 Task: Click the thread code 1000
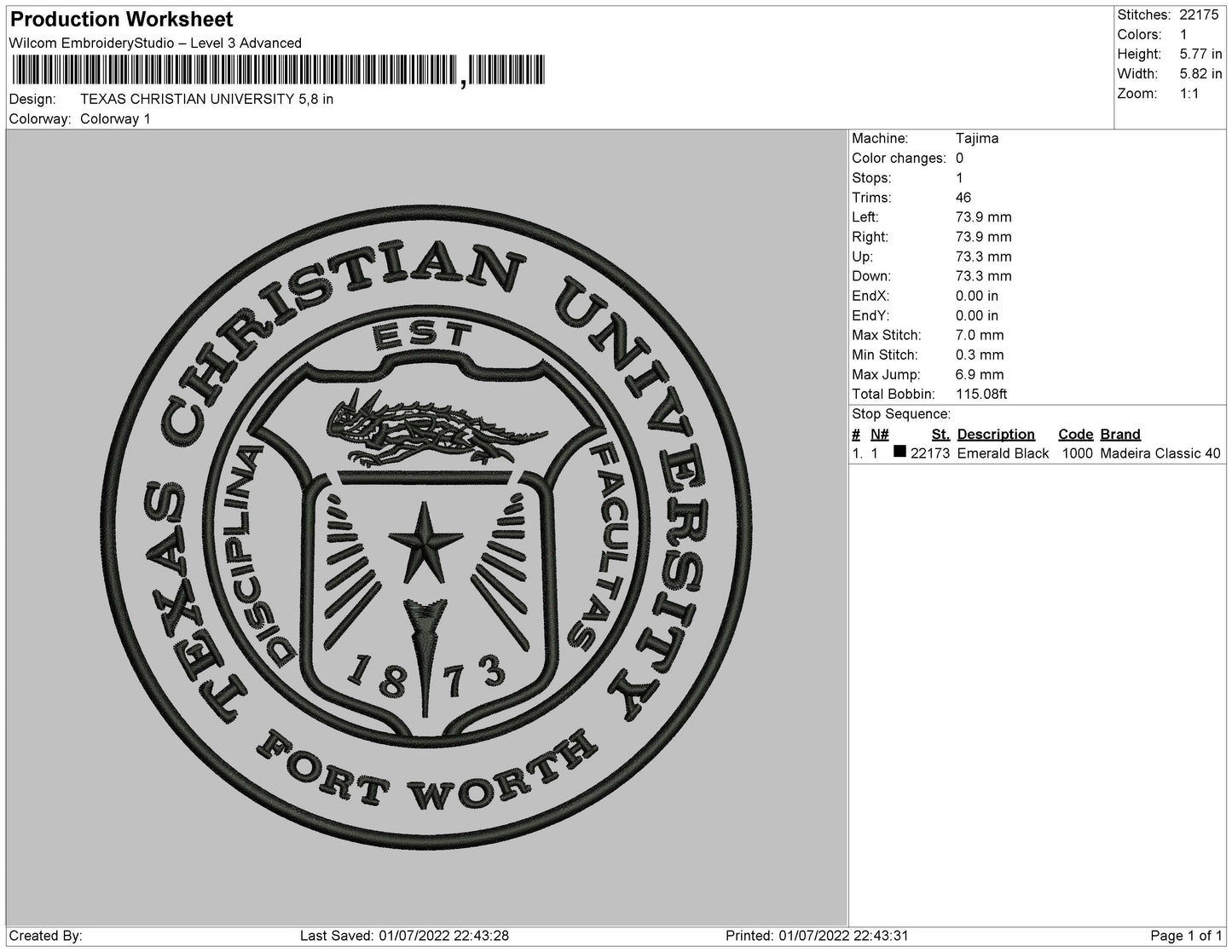1077,454
